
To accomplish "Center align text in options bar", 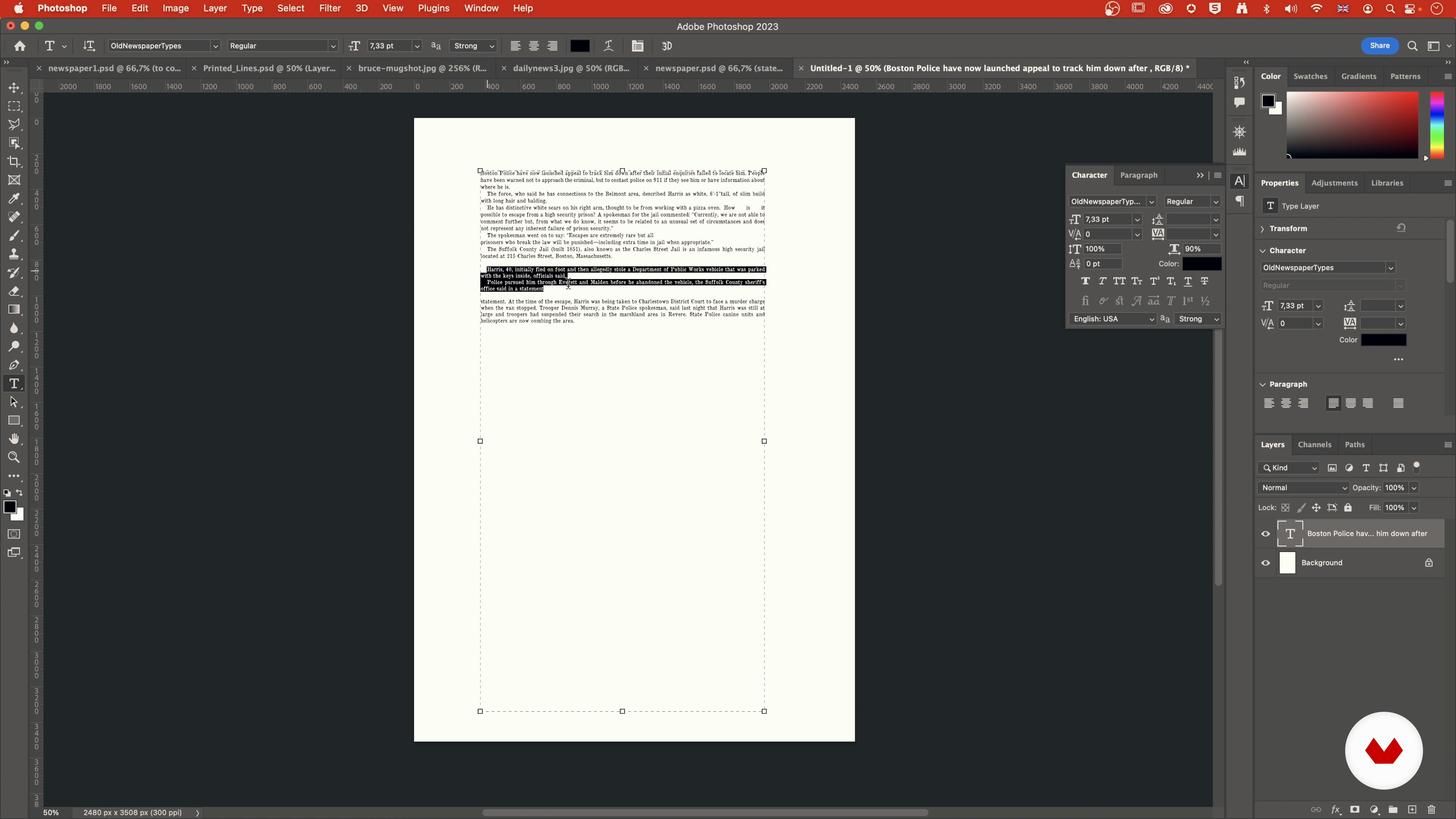I will pyautogui.click(x=533, y=46).
